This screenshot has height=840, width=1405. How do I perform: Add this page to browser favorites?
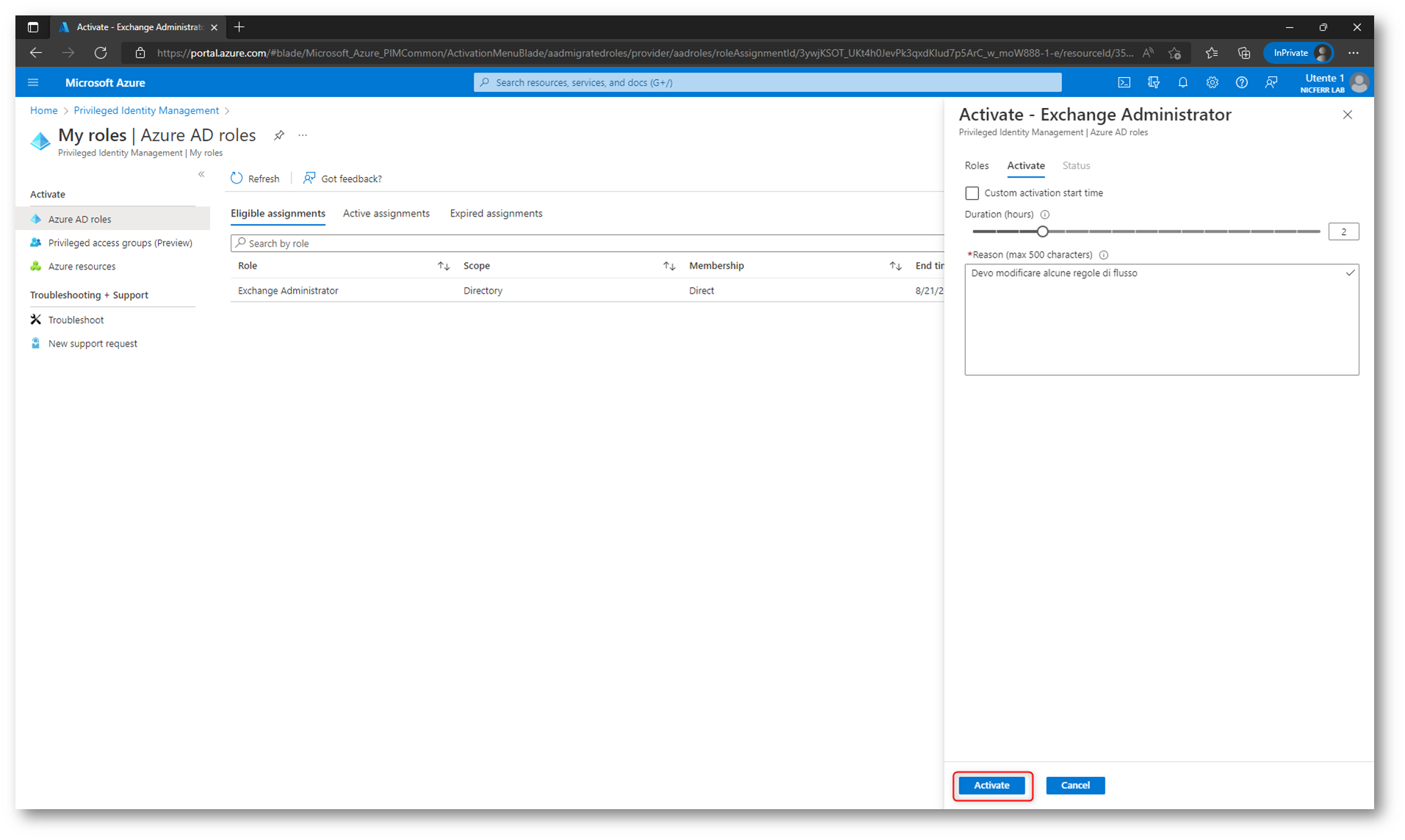[x=1174, y=53]
